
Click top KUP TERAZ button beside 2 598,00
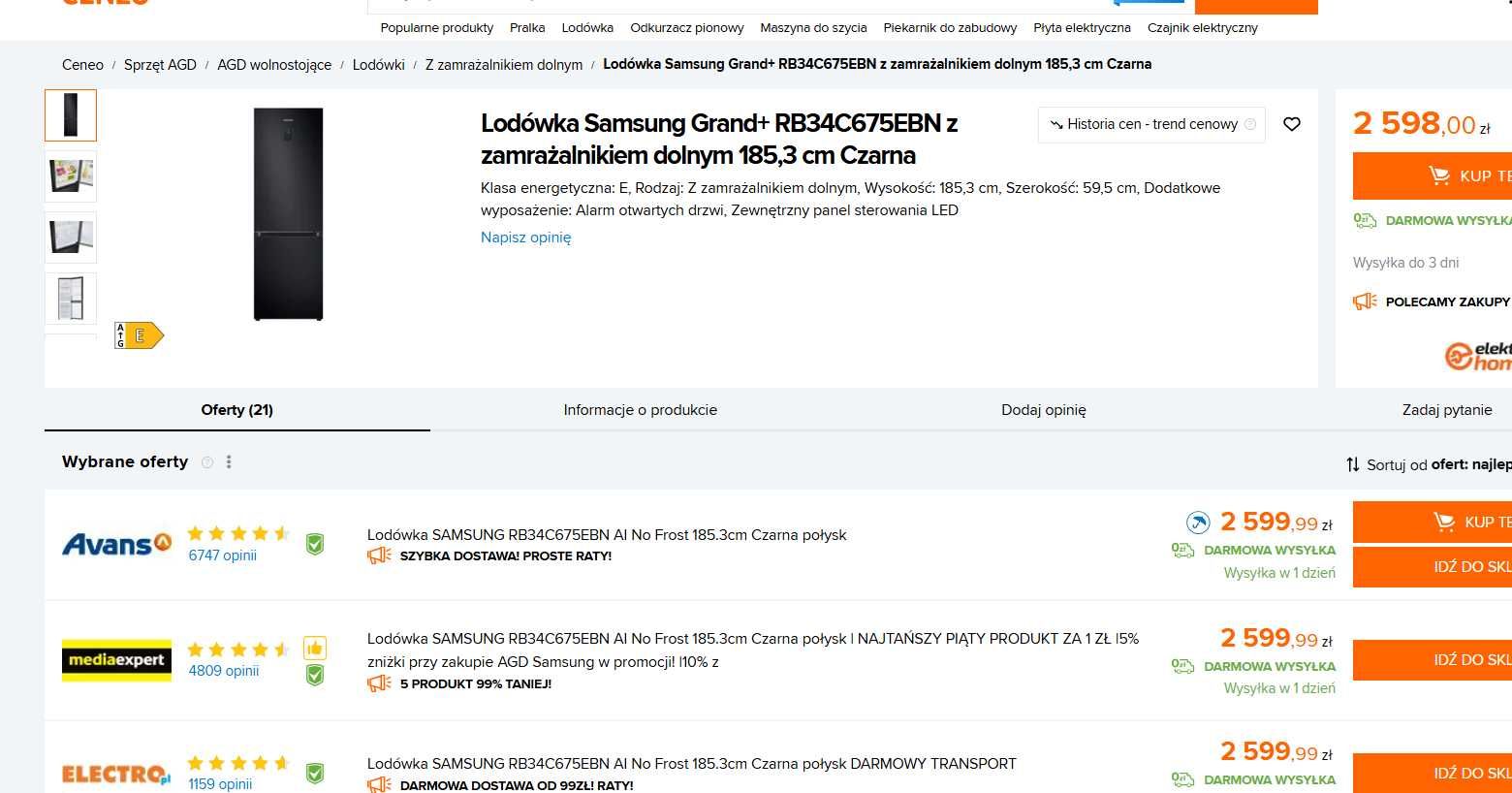click(x=1433, y=175)
